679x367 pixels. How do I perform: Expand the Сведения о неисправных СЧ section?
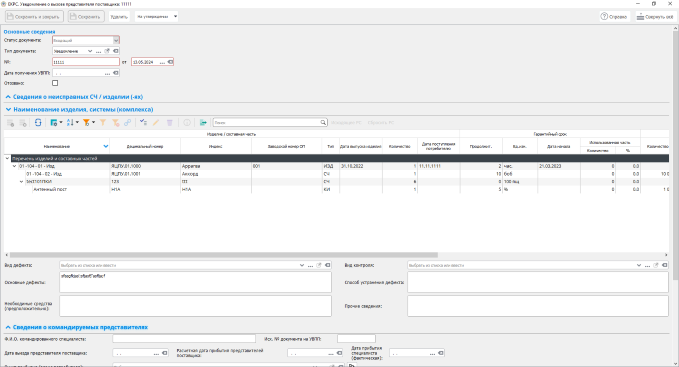click(8, 97)
